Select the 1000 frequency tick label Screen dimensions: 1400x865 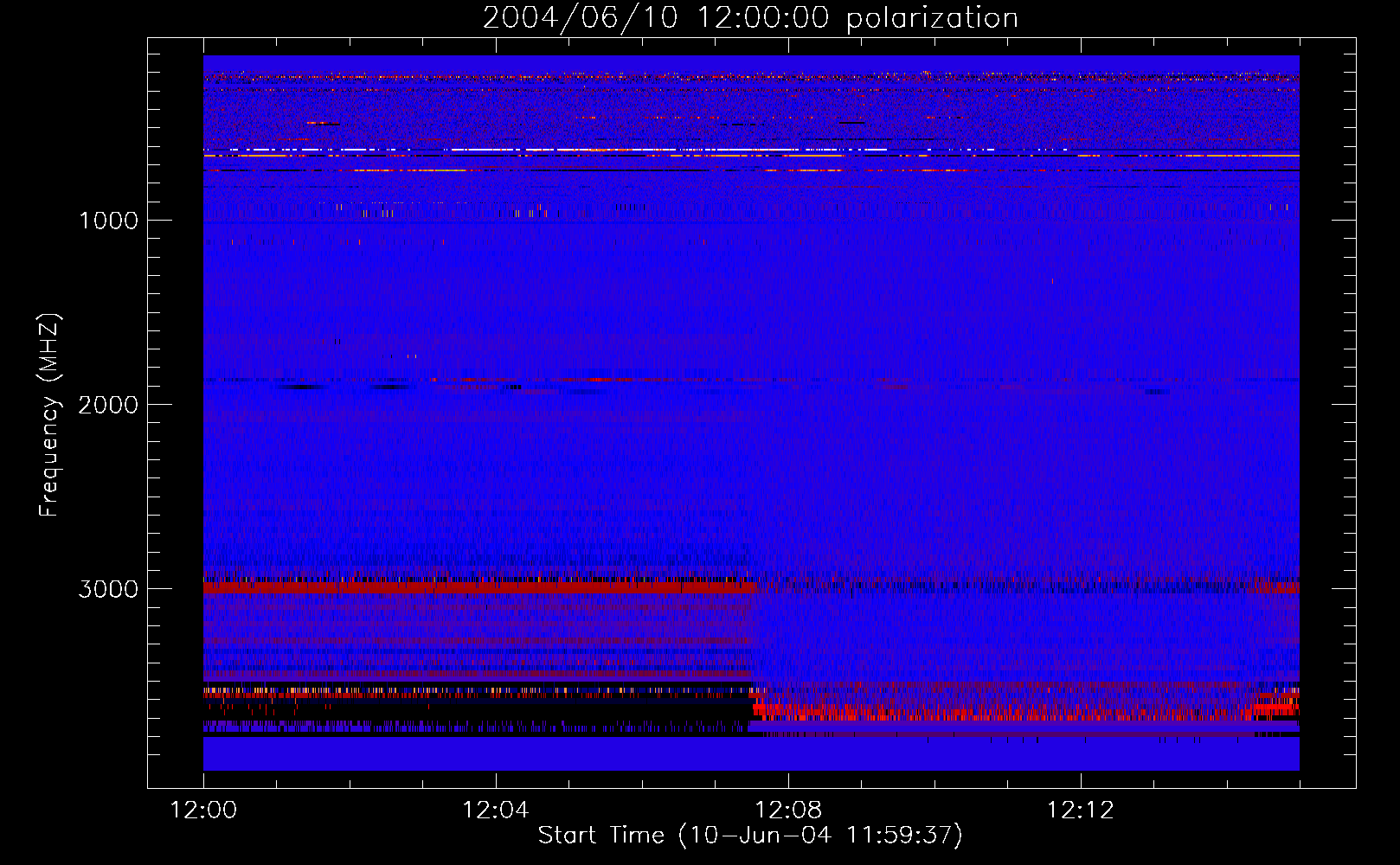pos(108,221)
